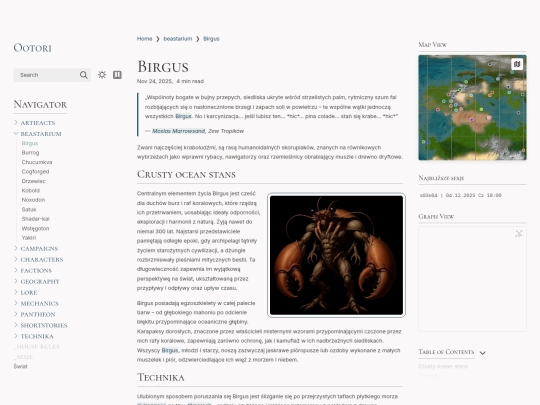Open the Ootori site title

tap(32, 48)
